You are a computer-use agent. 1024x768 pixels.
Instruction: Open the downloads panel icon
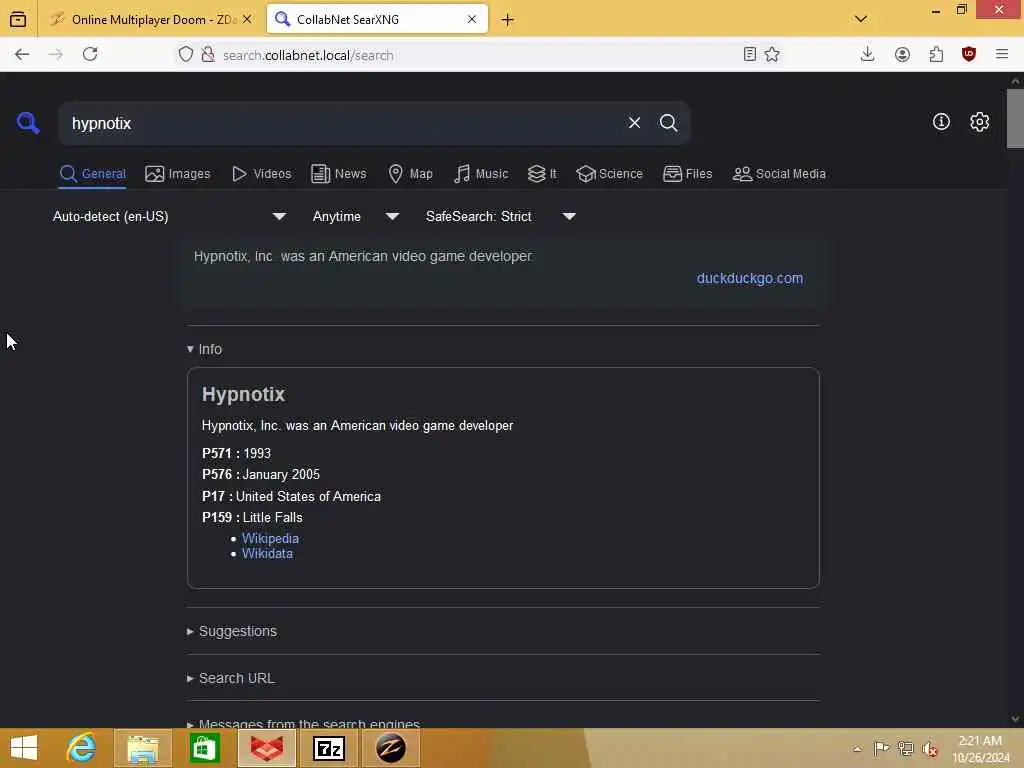867,55
